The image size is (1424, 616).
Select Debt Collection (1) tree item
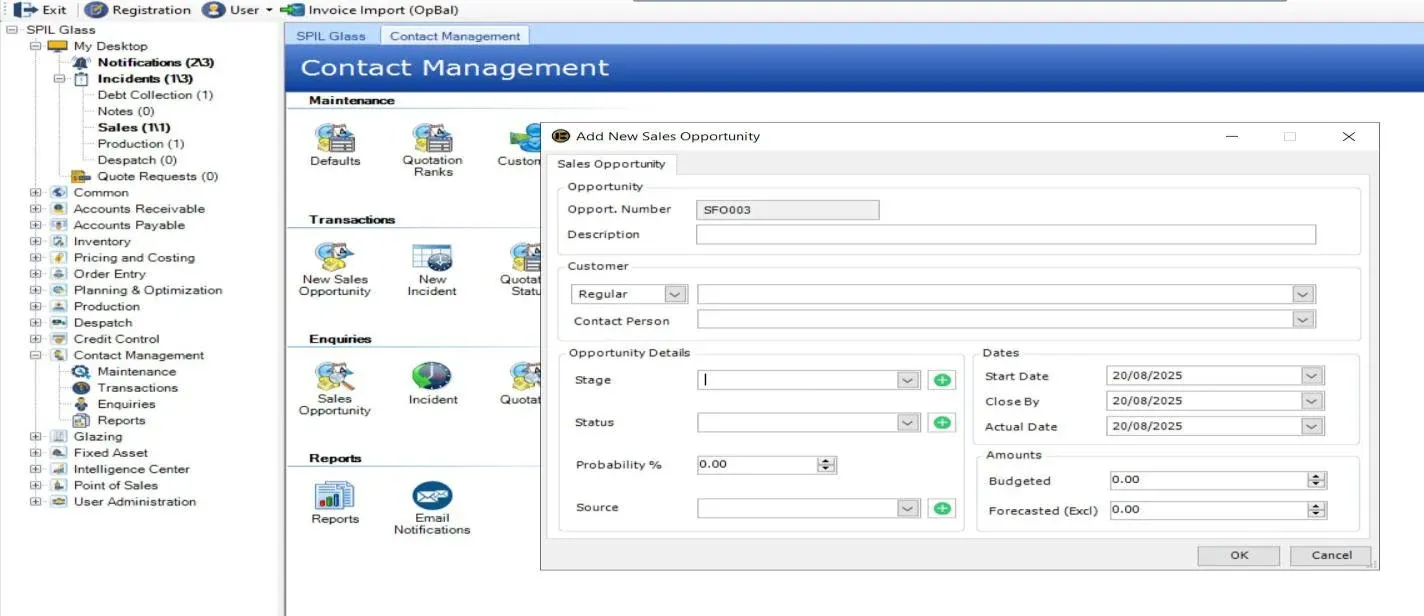[155, 95]
